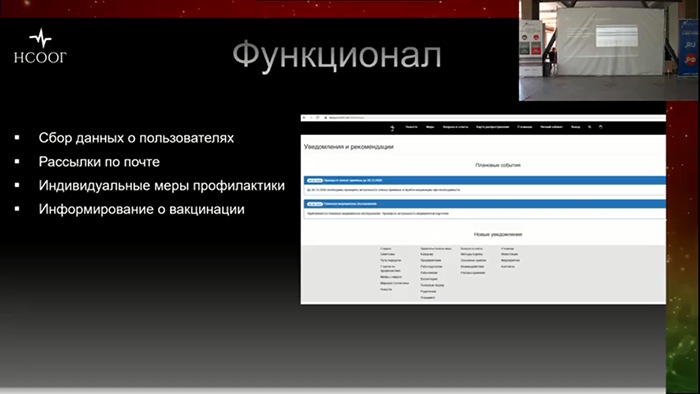Click the Выход link in the navbar

(575, 127)
